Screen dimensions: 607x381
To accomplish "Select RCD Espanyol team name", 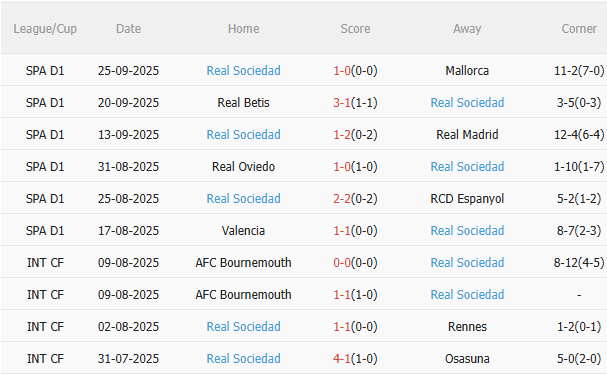I will (467, 199).
